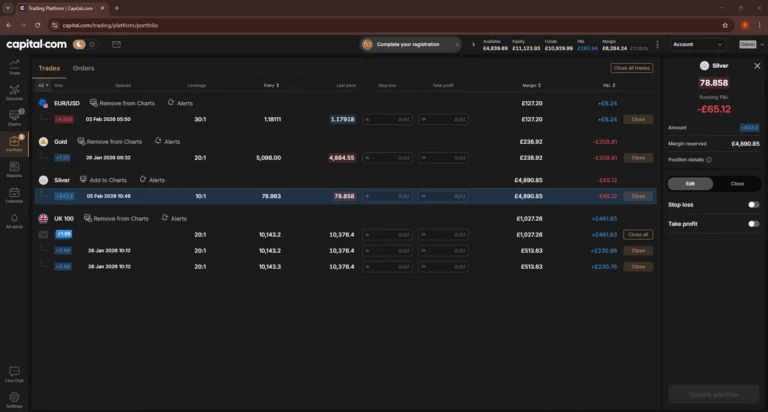Open the Discover section in the sidebar

(14, 93)
